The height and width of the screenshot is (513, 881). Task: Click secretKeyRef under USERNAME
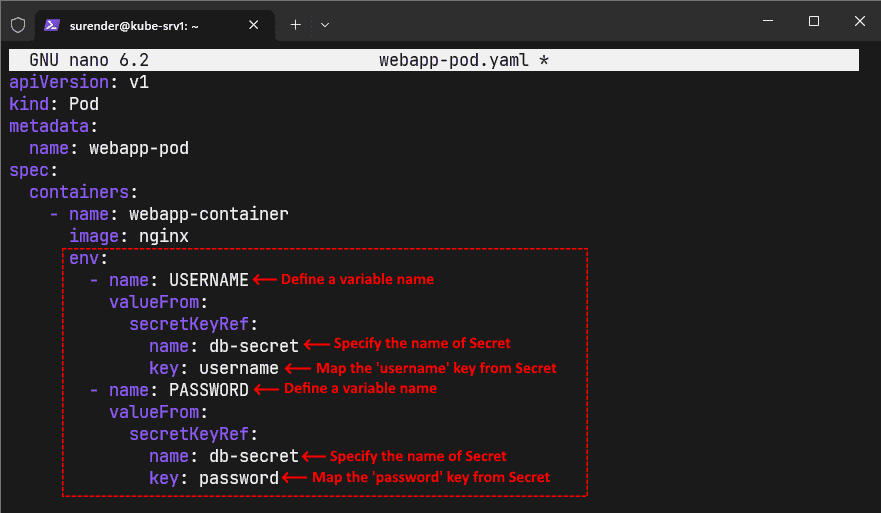pyautogui.click(x=189, y=324)
